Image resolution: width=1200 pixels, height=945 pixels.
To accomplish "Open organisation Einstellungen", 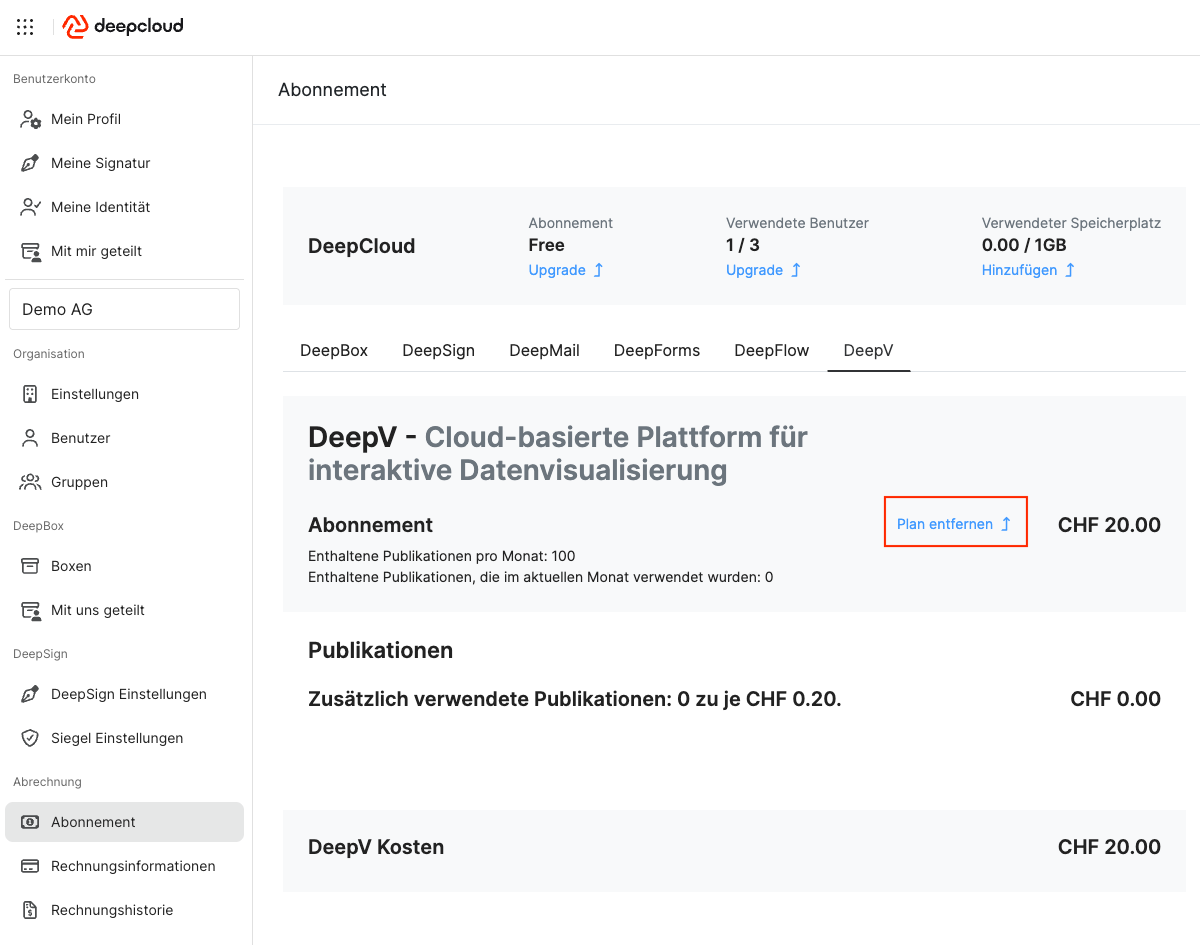I will 95,394.
